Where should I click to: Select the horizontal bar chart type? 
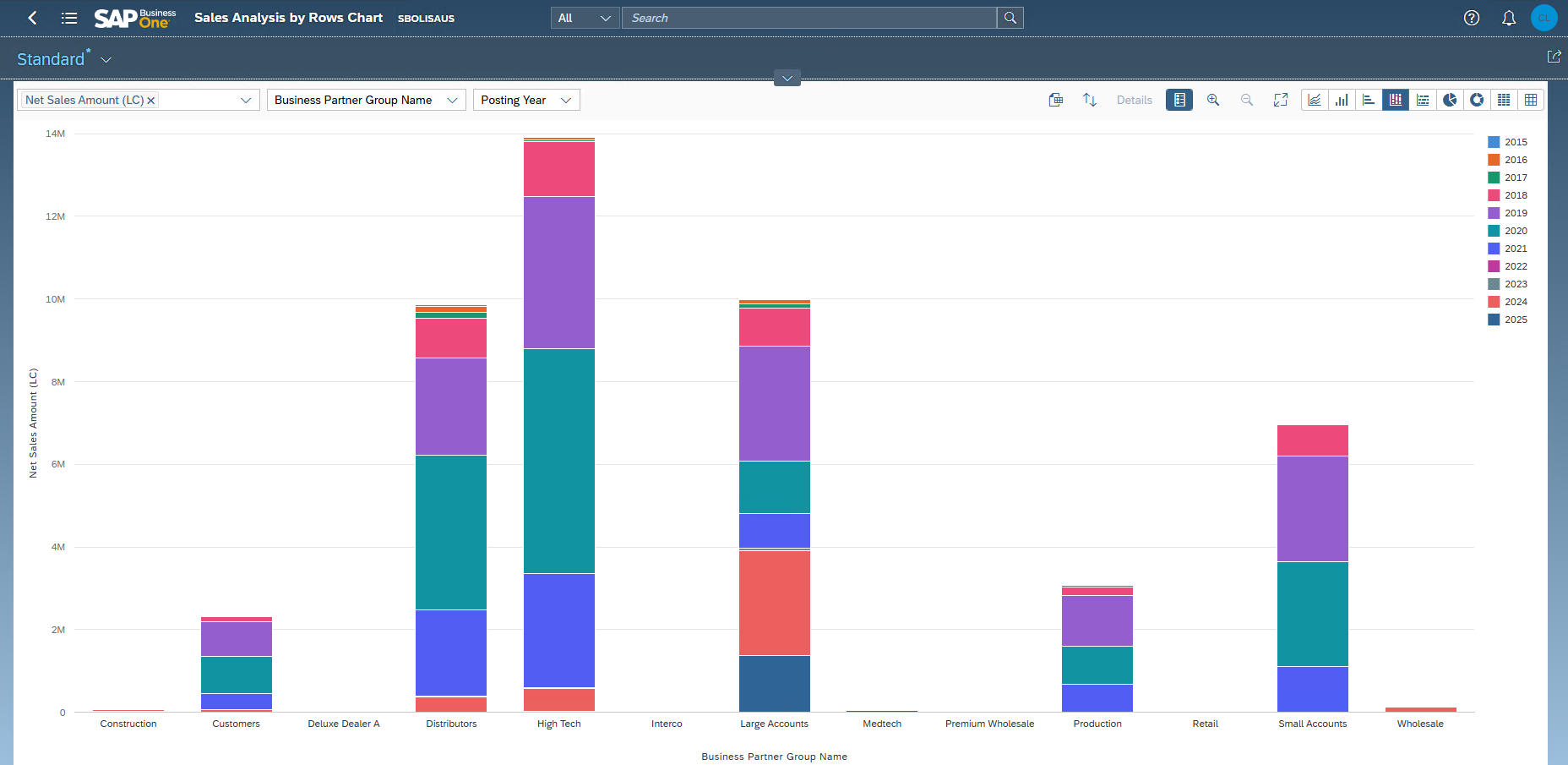click(1369, 100)
